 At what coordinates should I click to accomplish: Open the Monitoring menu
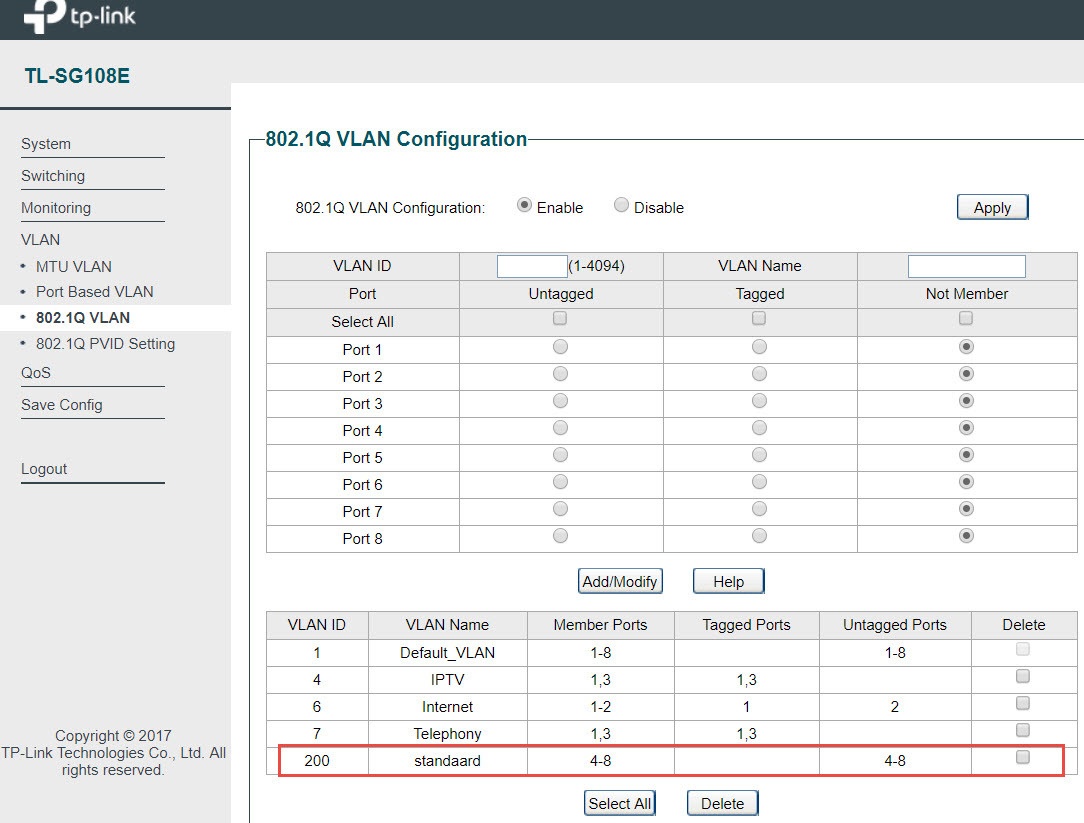[x=56, y=207]
